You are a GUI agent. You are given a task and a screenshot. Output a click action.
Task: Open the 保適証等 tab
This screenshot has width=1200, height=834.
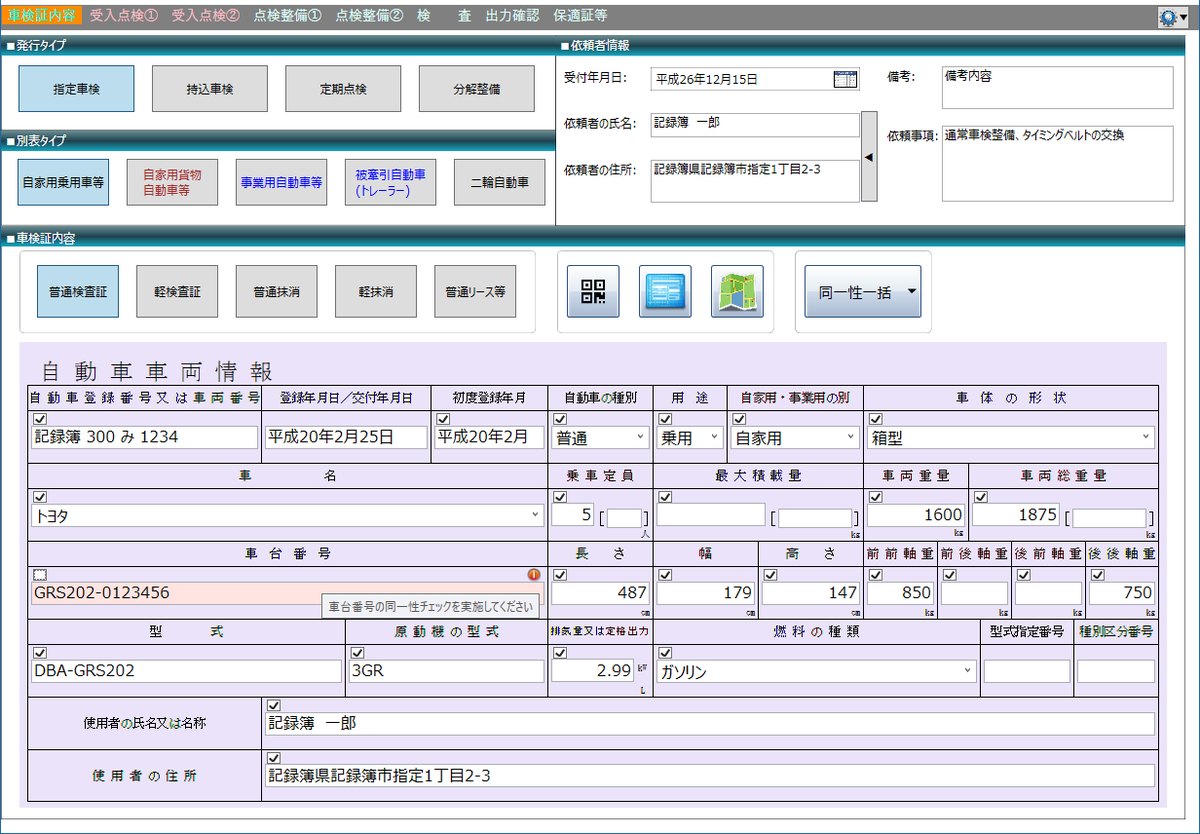[580, 16]
